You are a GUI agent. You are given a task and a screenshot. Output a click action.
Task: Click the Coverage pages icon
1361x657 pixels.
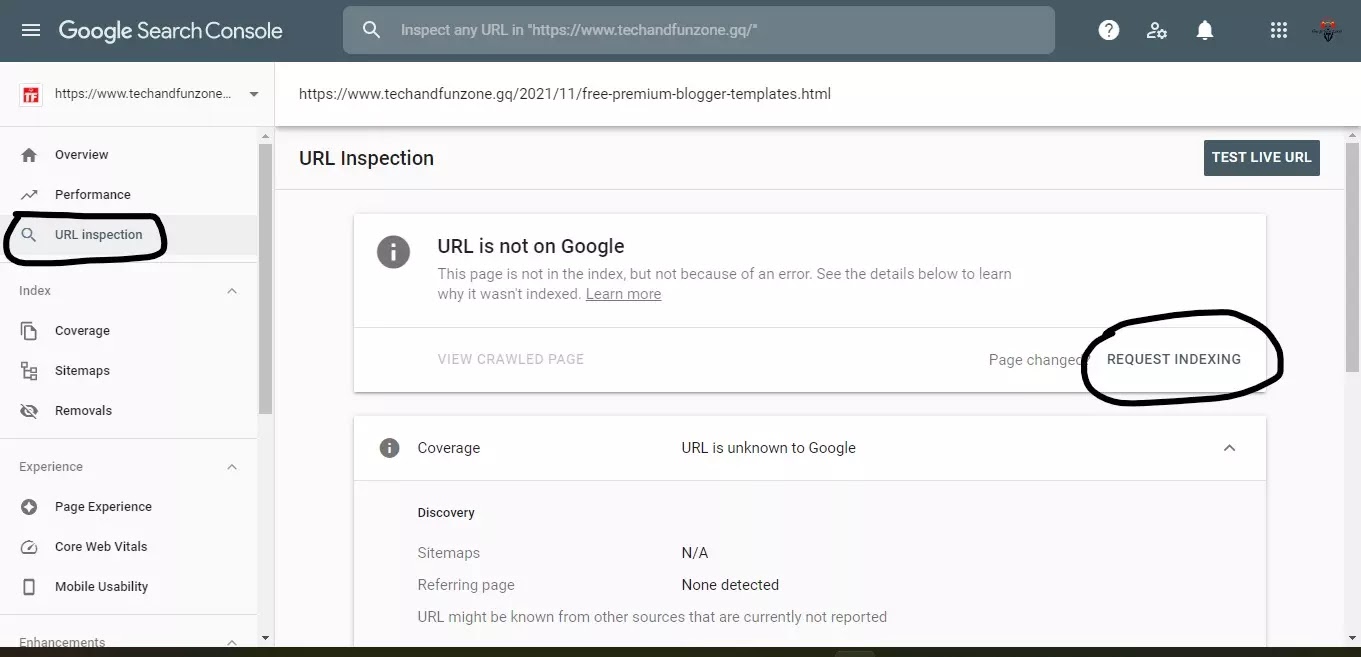[29, 331]
